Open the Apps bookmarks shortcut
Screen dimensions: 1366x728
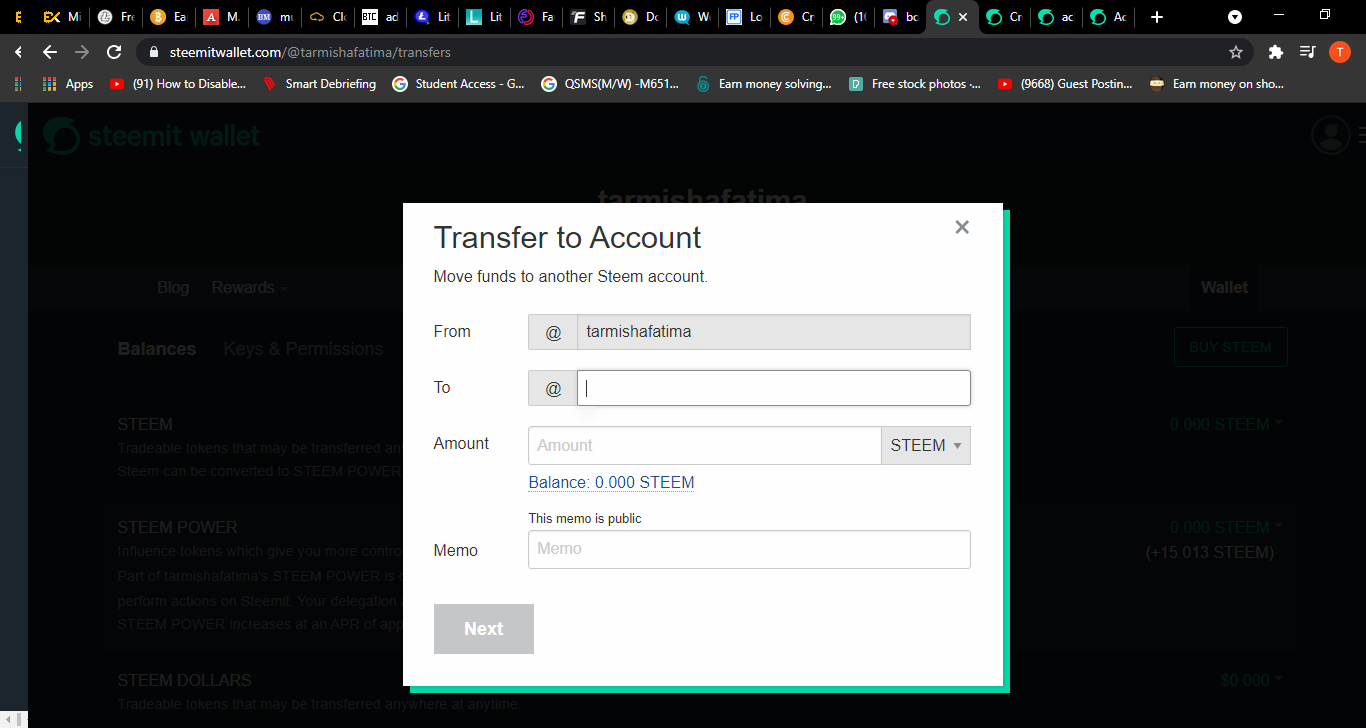[68, 84]
